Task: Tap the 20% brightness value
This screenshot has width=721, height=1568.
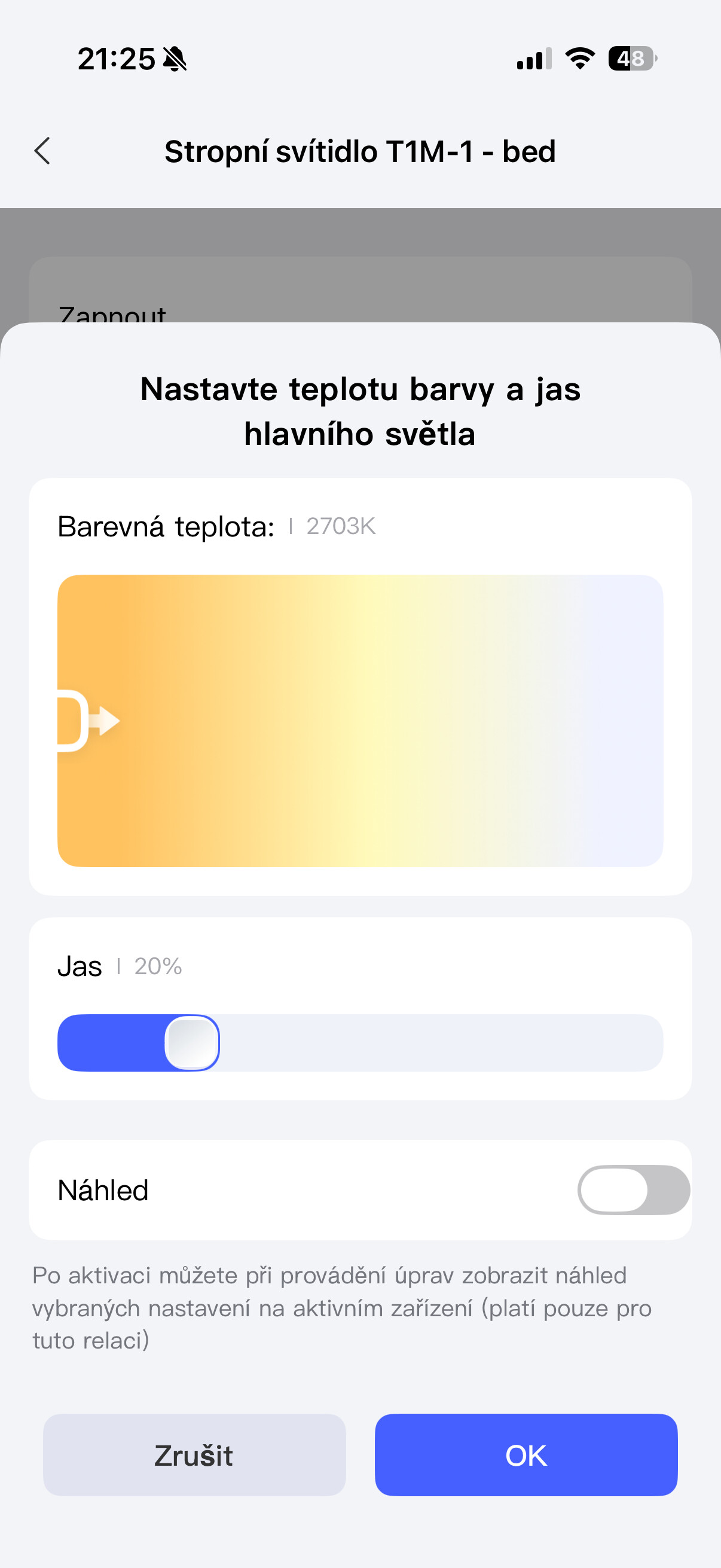Action: pyautogui.click(x=158, y=966)
